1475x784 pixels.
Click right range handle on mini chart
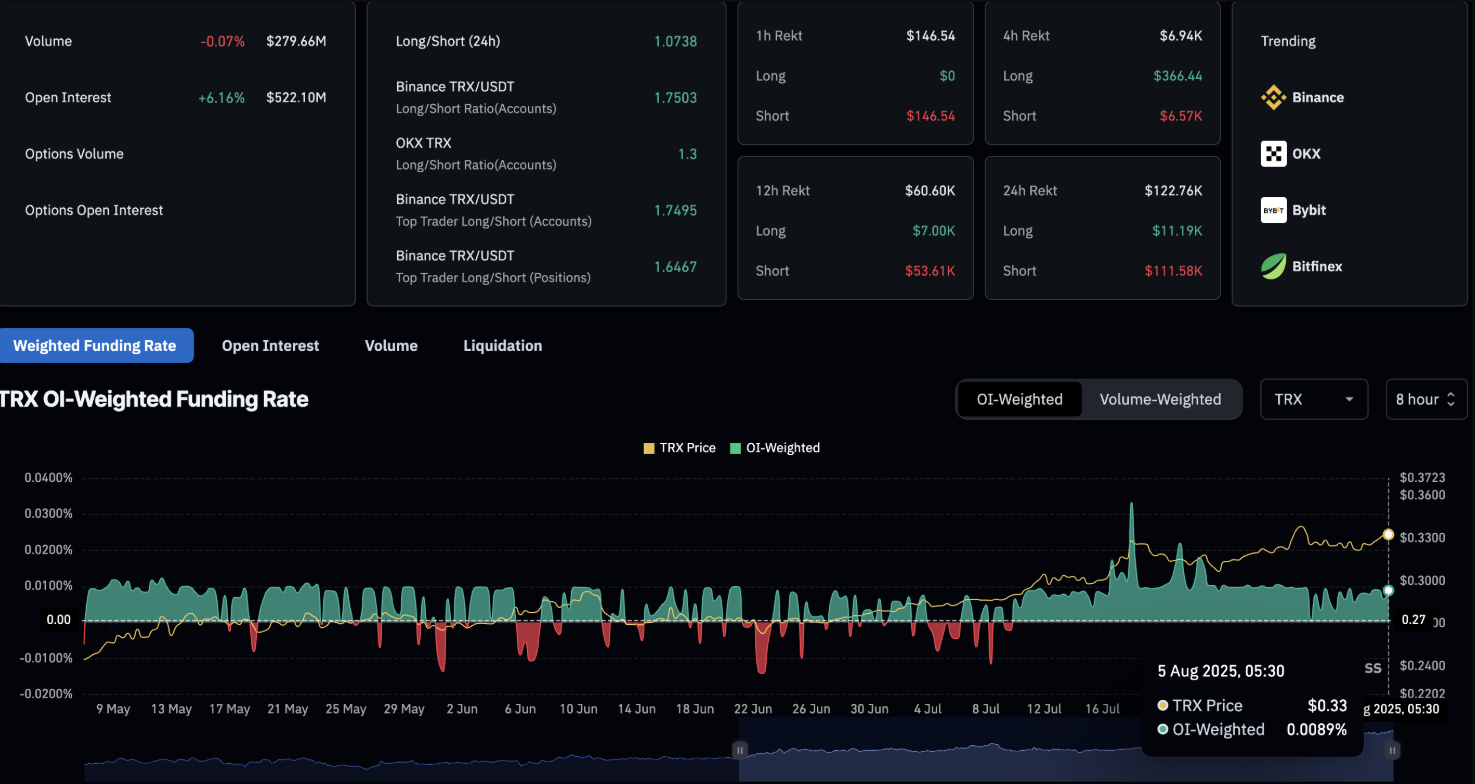point(1392,750)
